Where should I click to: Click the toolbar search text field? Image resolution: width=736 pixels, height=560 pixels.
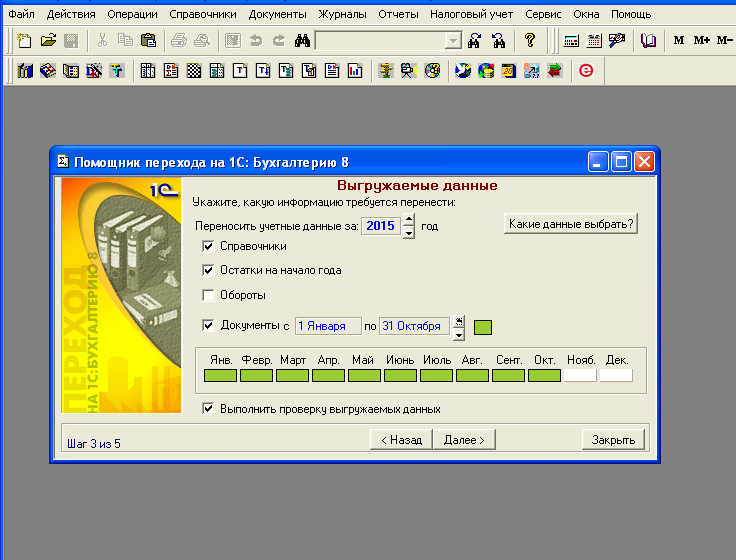pos(381,41)
